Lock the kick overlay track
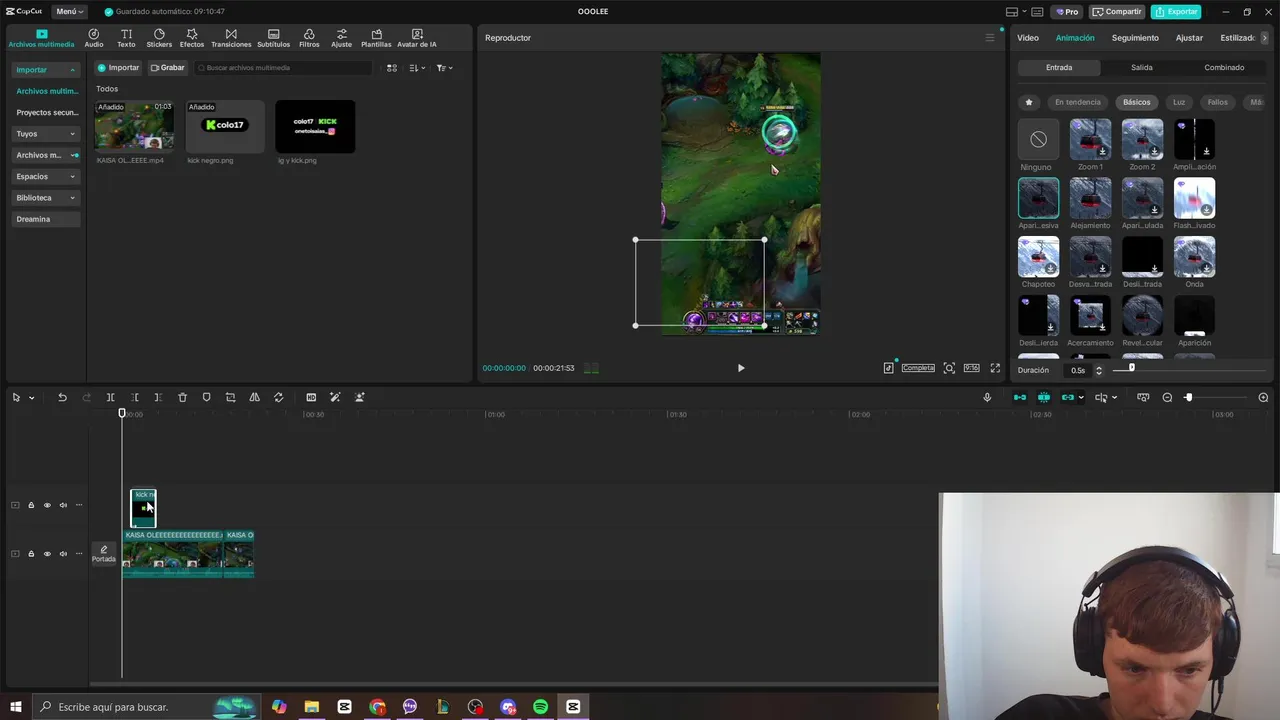 coord(31,505)
